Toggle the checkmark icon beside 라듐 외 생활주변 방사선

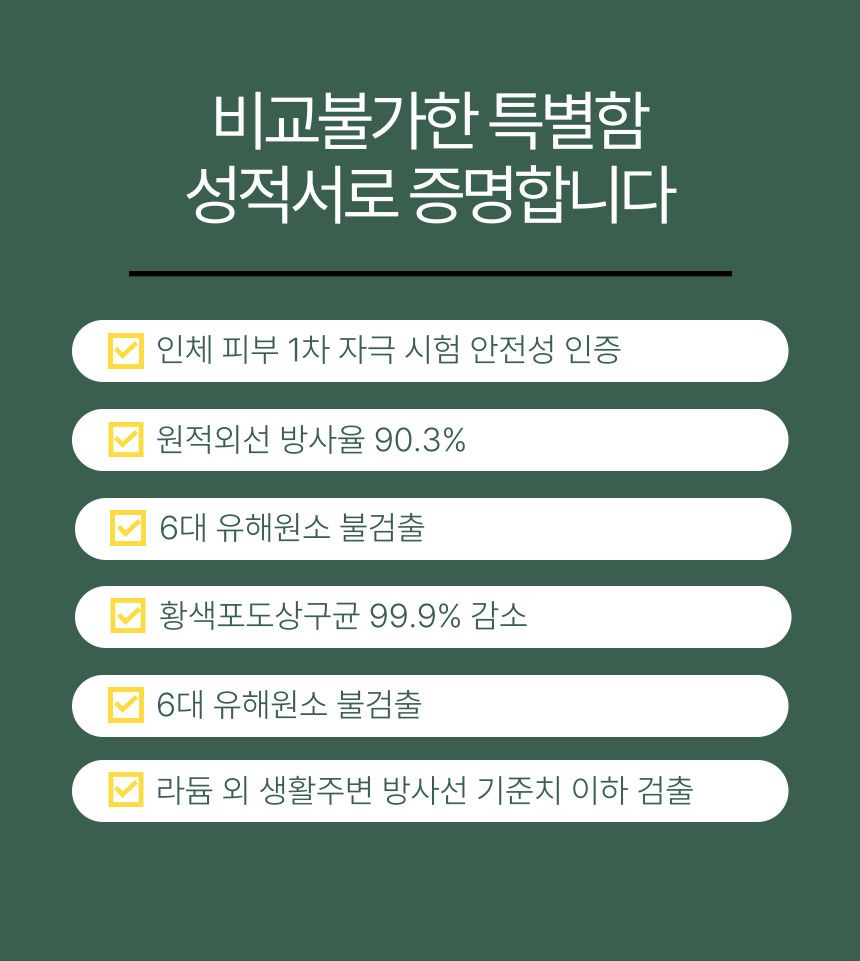(126, 789)
